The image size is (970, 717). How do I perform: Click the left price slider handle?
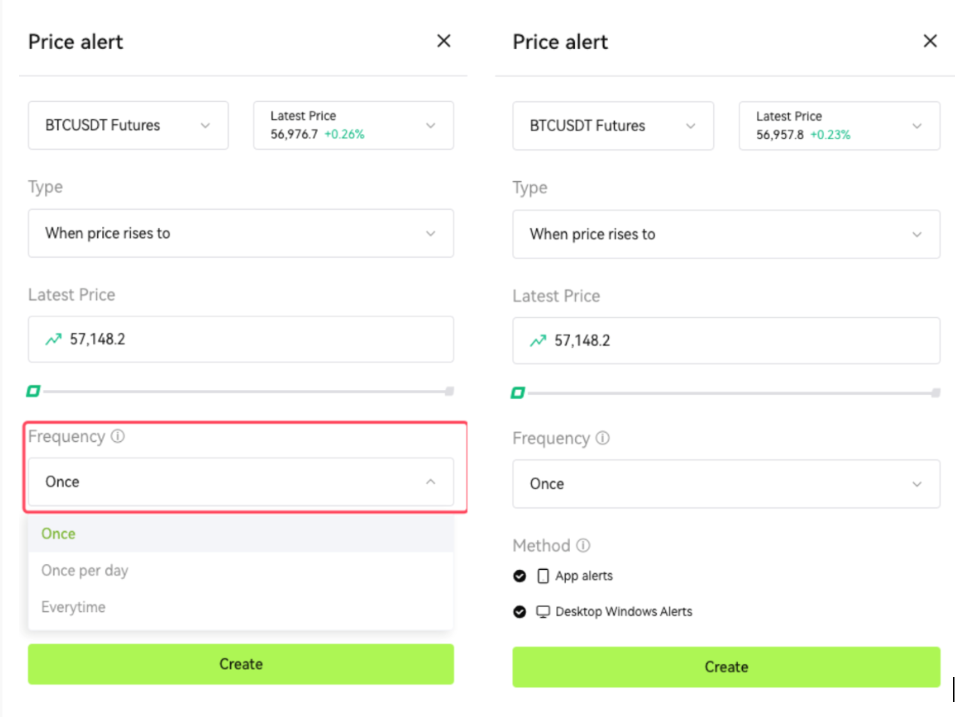pyautogui.click(x=33, y=391)
